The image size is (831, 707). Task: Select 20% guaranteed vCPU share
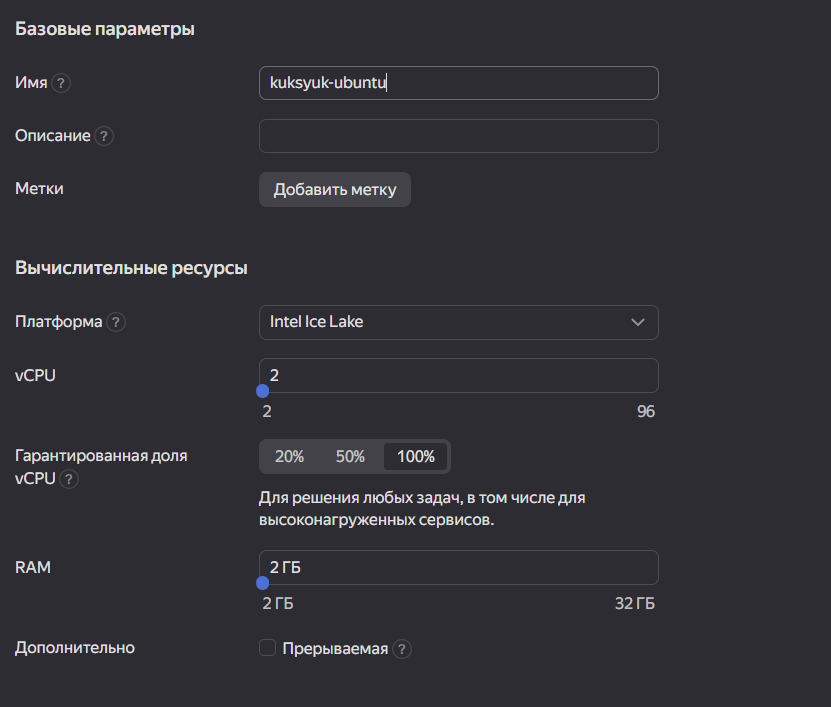point(289,456)
